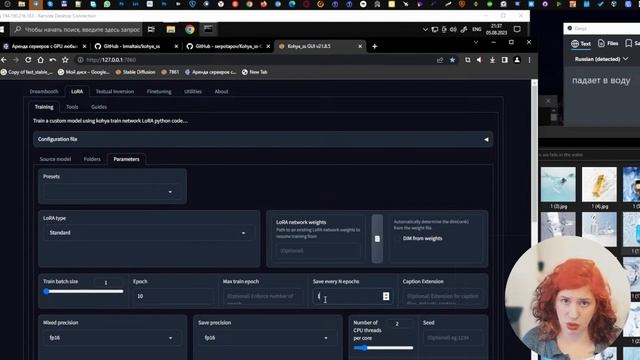Open the About tab
Viewport: 640px width, 360px height.
[x=221, y=91]
